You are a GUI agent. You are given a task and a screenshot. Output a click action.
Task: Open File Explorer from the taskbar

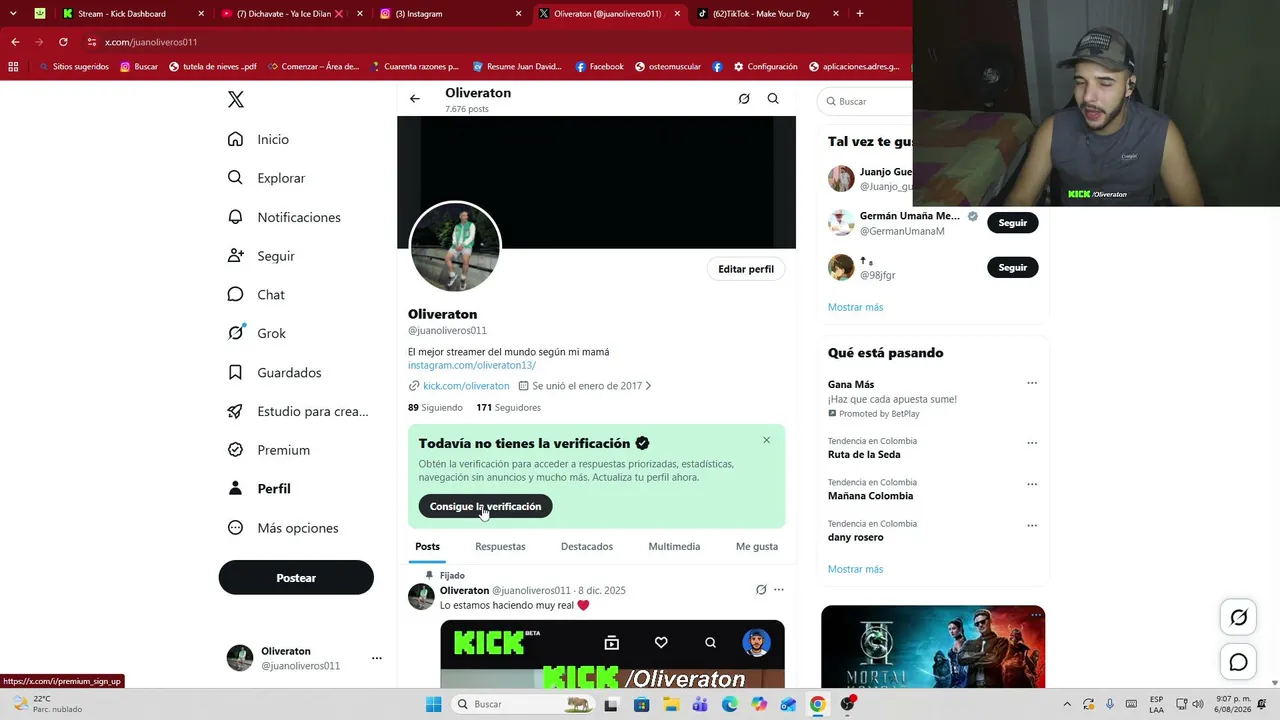tap(671, 704)
